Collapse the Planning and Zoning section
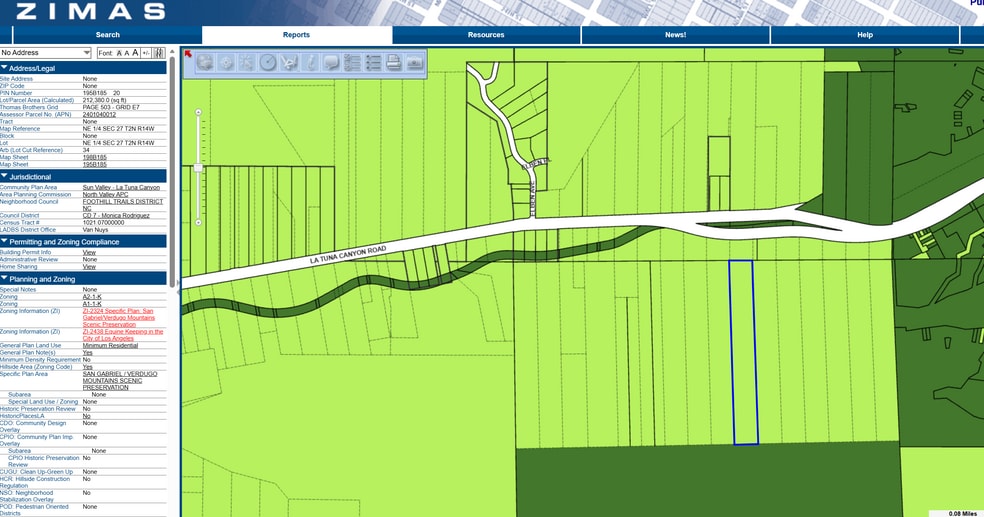This screenshot has width=984, height=517. (5, 279)
